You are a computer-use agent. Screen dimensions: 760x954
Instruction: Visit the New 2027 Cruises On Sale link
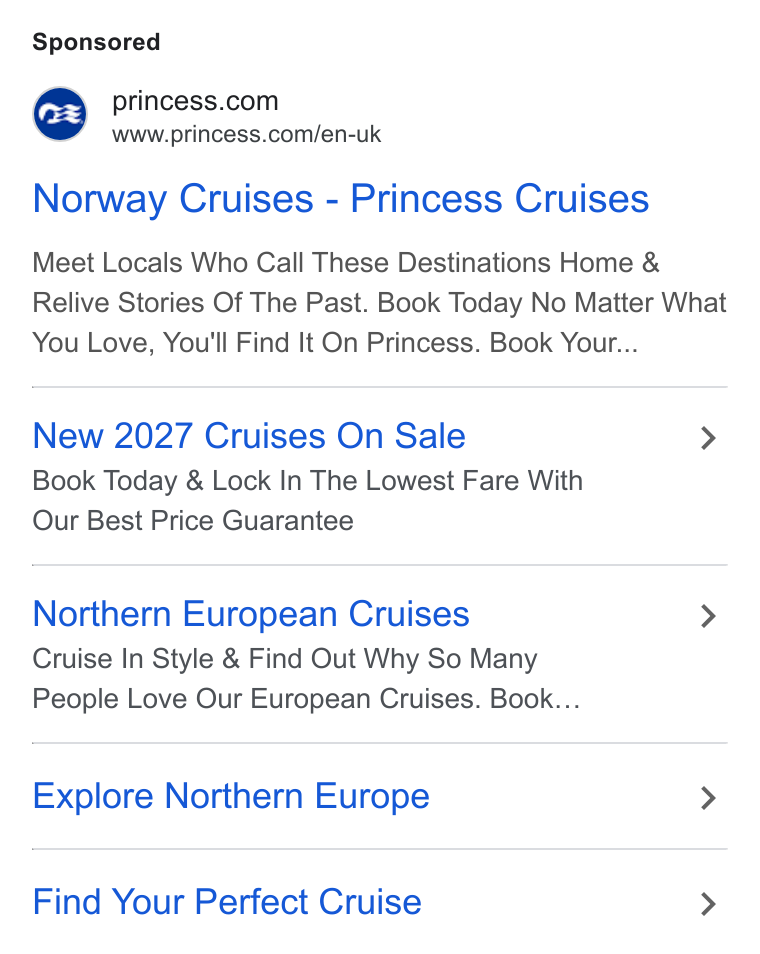(x=249, y=436)
